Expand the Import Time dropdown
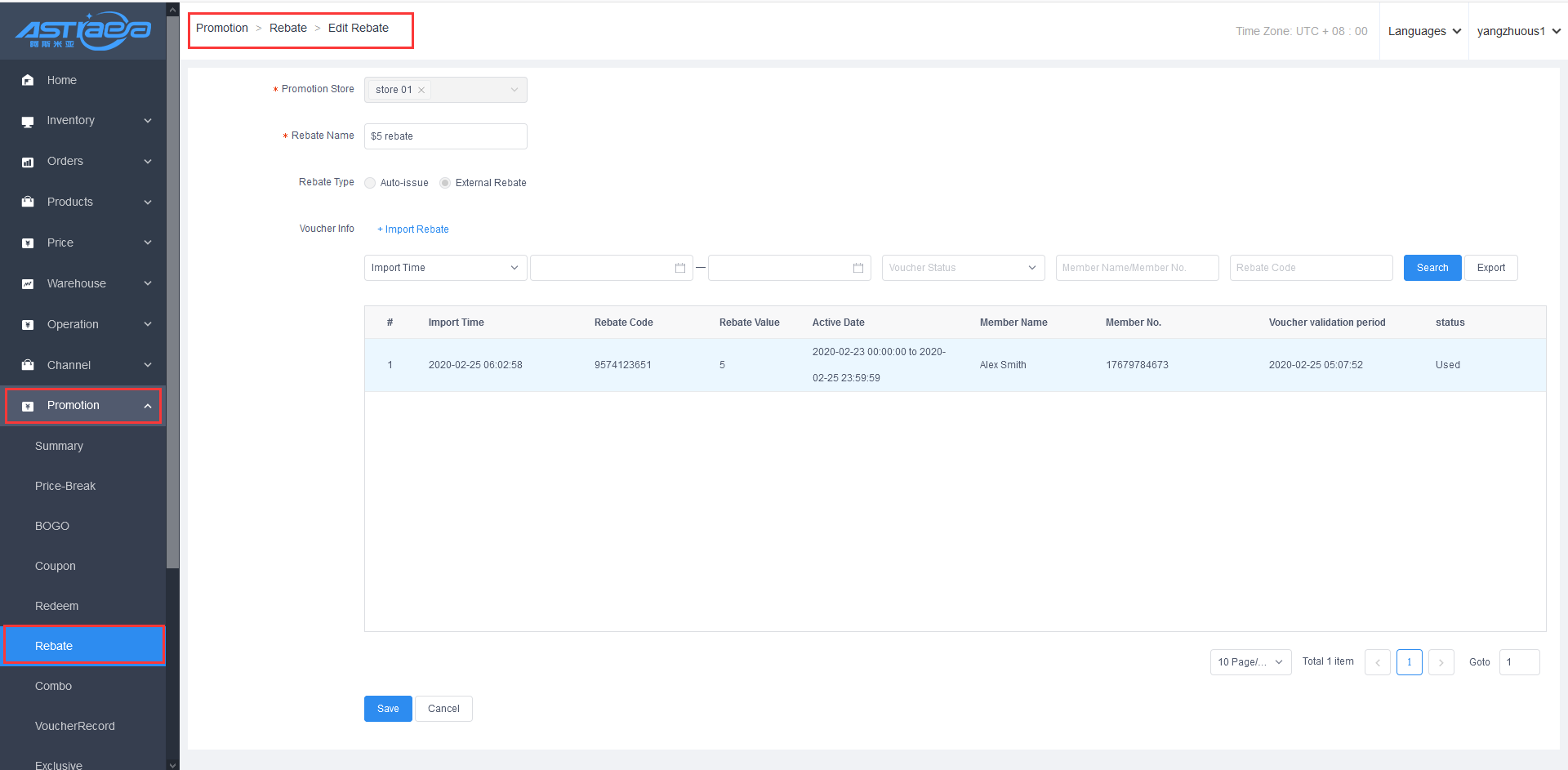The image size is (1568, 770). (x=444, y=268)
